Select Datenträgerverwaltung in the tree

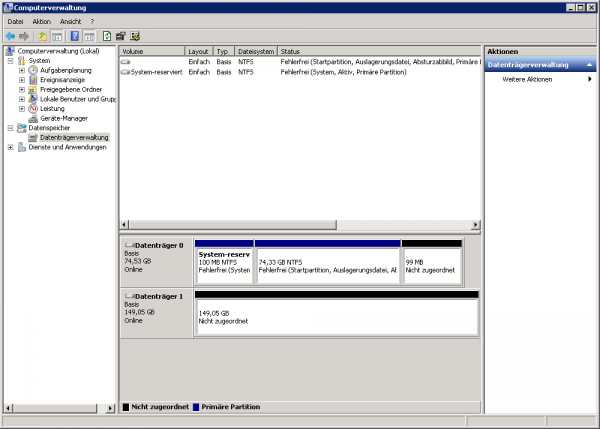[74, 137]
